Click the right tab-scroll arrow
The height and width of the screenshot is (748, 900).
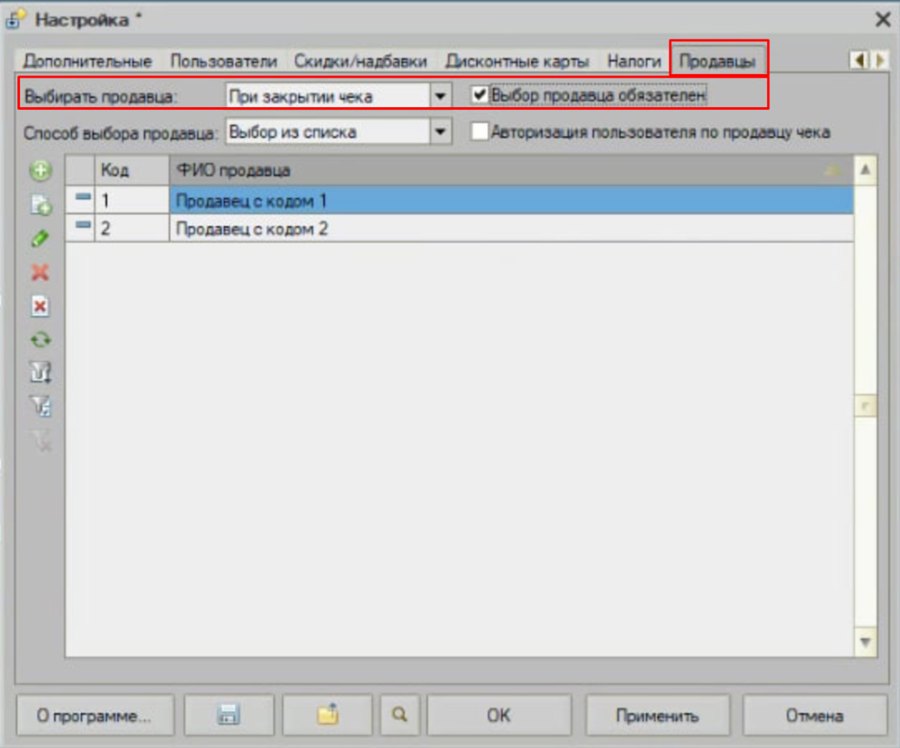[x=879, y=60]
